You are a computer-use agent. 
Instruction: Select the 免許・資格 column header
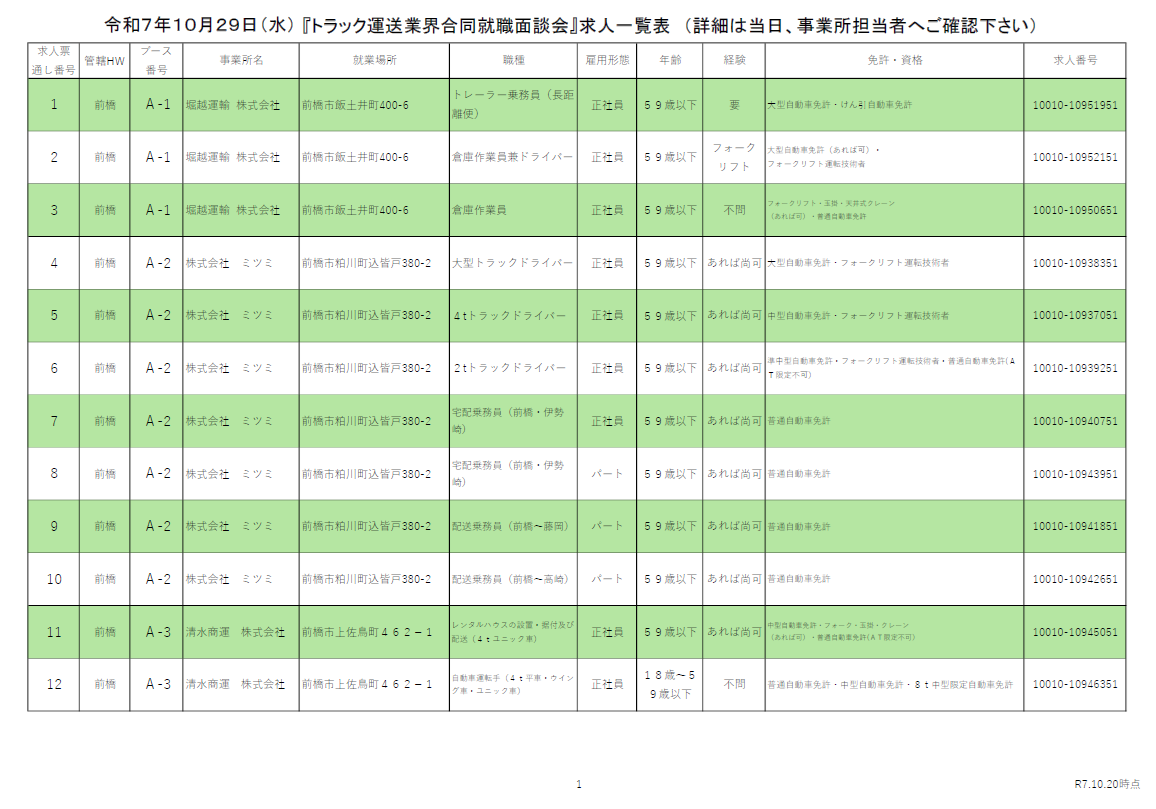pyautogui.click(x=895, y=60)
